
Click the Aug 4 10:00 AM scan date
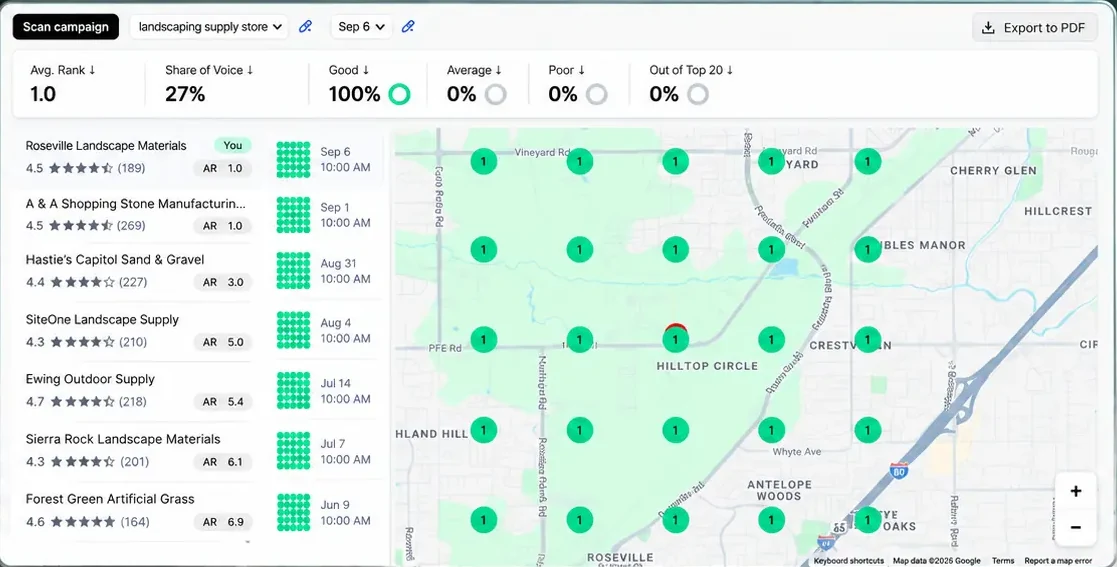tap(345, 331)
